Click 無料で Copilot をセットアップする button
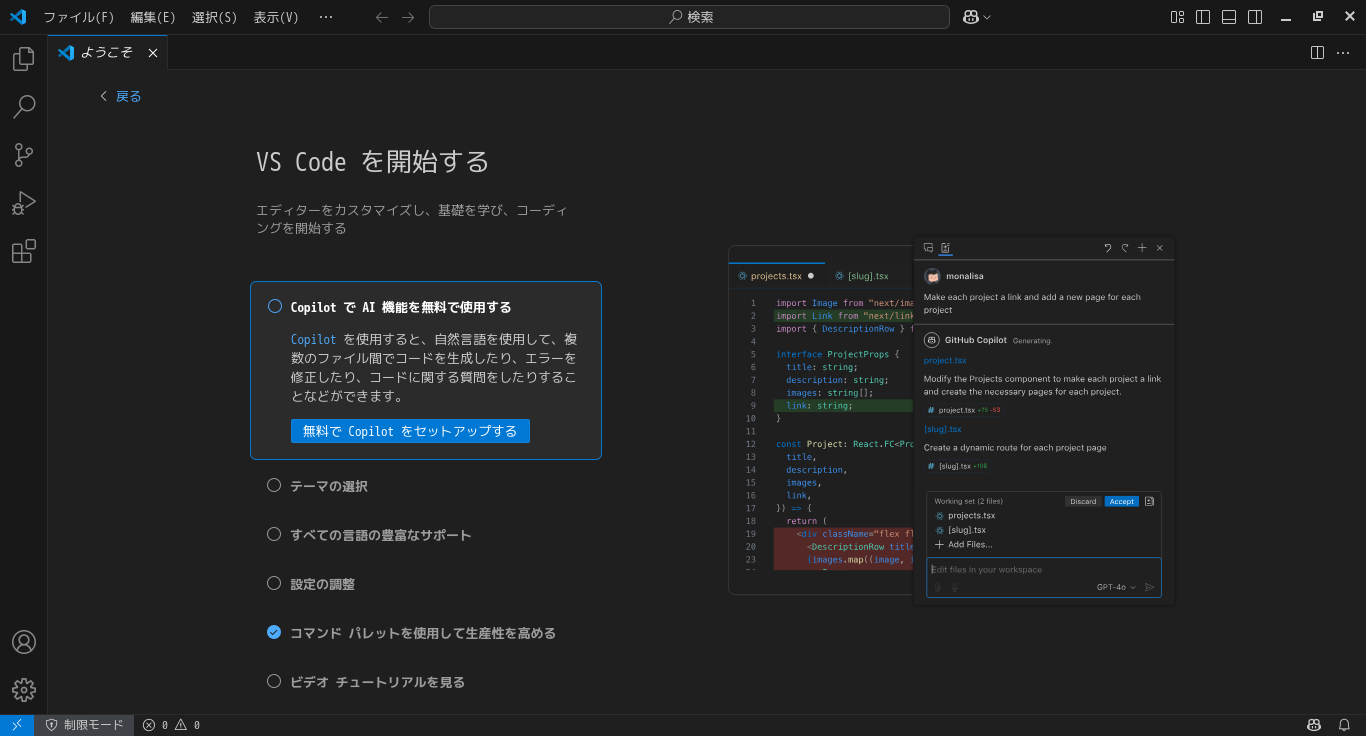This screenshot has height=736, width=1366. click(x=410, y=430)
